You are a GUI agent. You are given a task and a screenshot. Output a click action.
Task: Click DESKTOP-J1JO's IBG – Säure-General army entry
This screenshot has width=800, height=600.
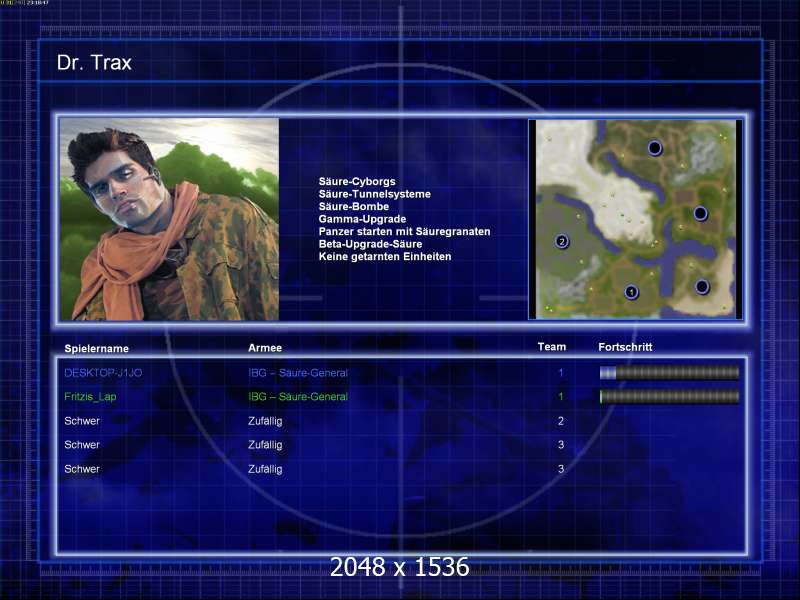pyautogui.click(x=298, y=373)
